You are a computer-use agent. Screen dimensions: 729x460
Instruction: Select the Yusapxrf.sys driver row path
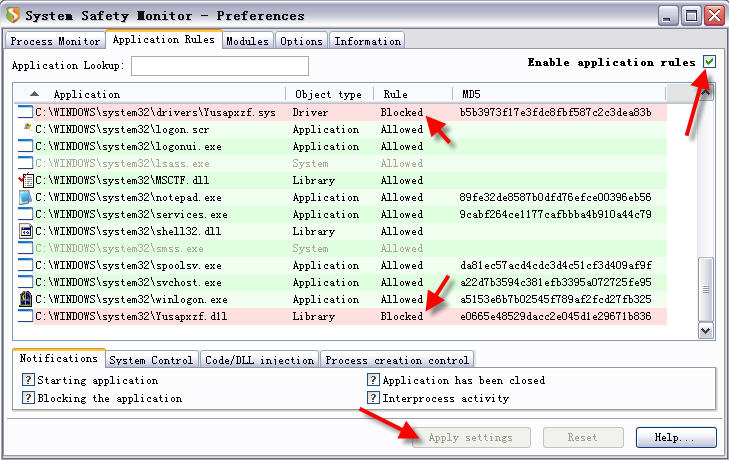(155, 112)
